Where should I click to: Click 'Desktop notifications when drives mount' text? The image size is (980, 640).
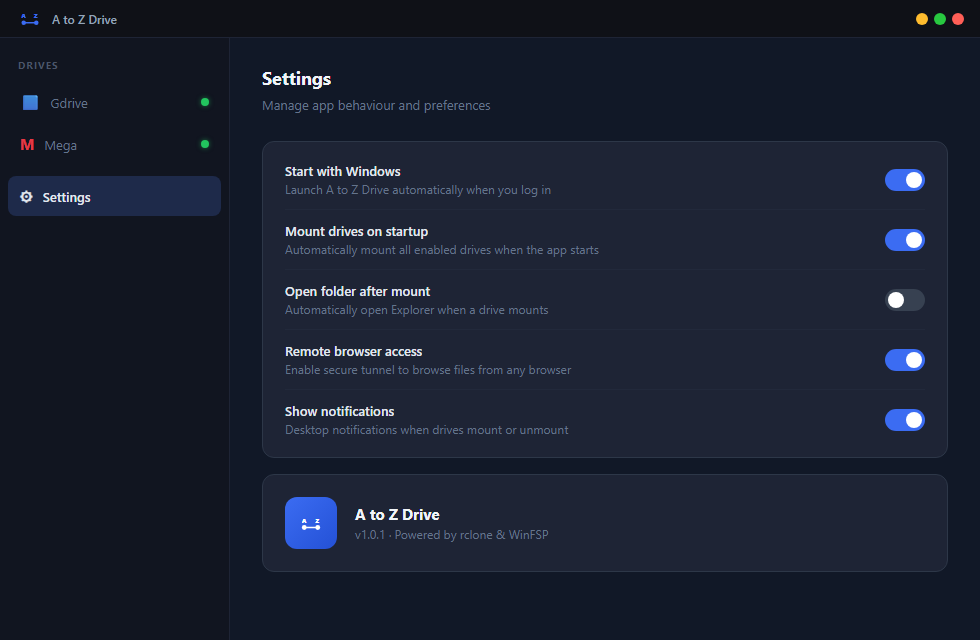point(426,430)
